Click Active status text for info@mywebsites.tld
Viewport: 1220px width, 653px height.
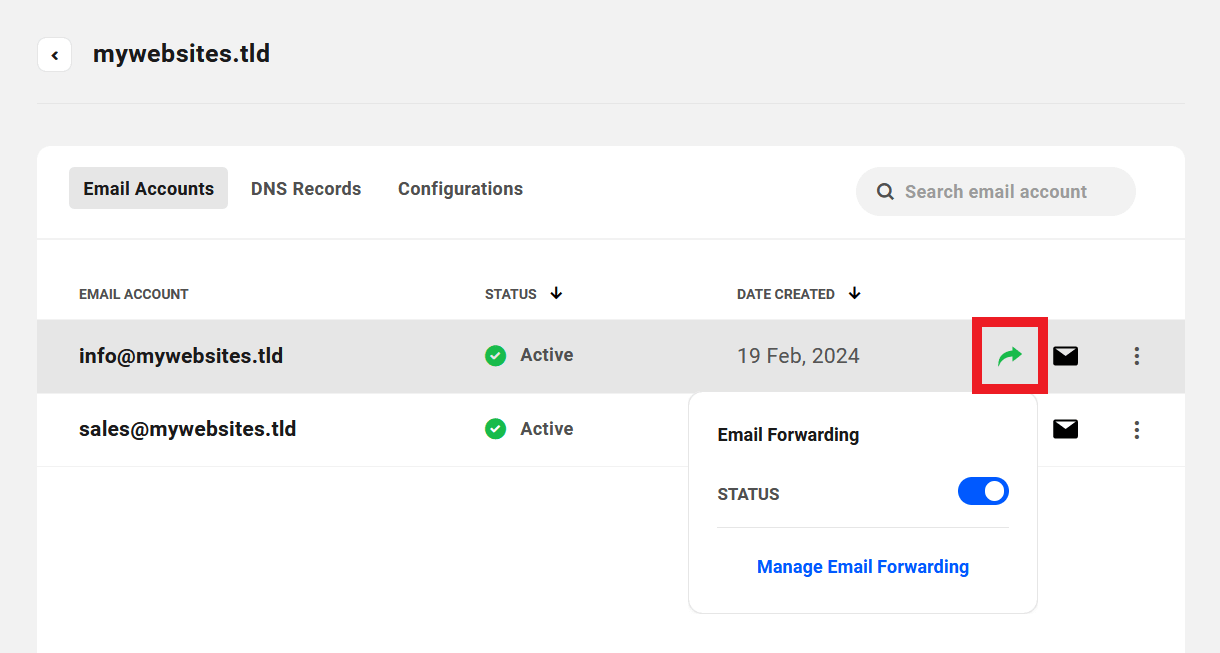pyautogui.click(x=547, y=355)
